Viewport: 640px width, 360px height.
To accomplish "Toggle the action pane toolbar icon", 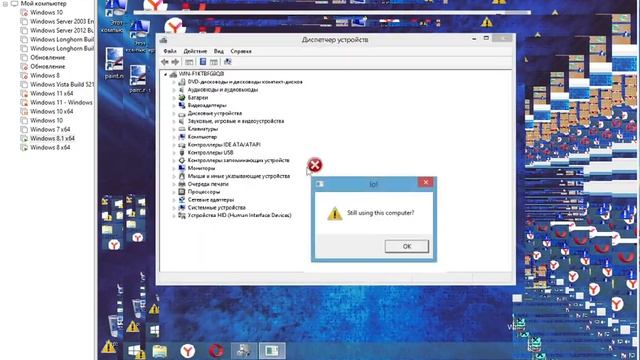I will click(x=214, y=62).
